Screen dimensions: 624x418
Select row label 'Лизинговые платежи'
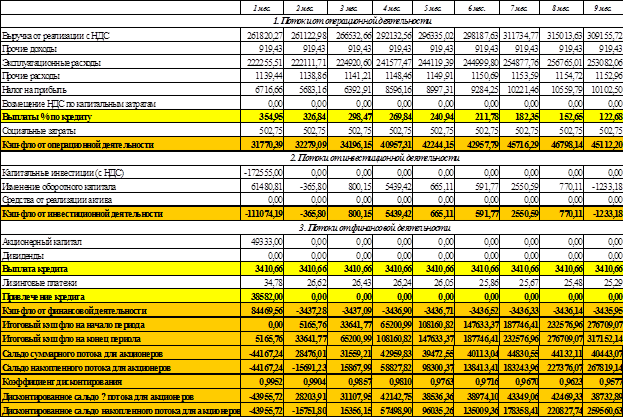coord(39,283)
